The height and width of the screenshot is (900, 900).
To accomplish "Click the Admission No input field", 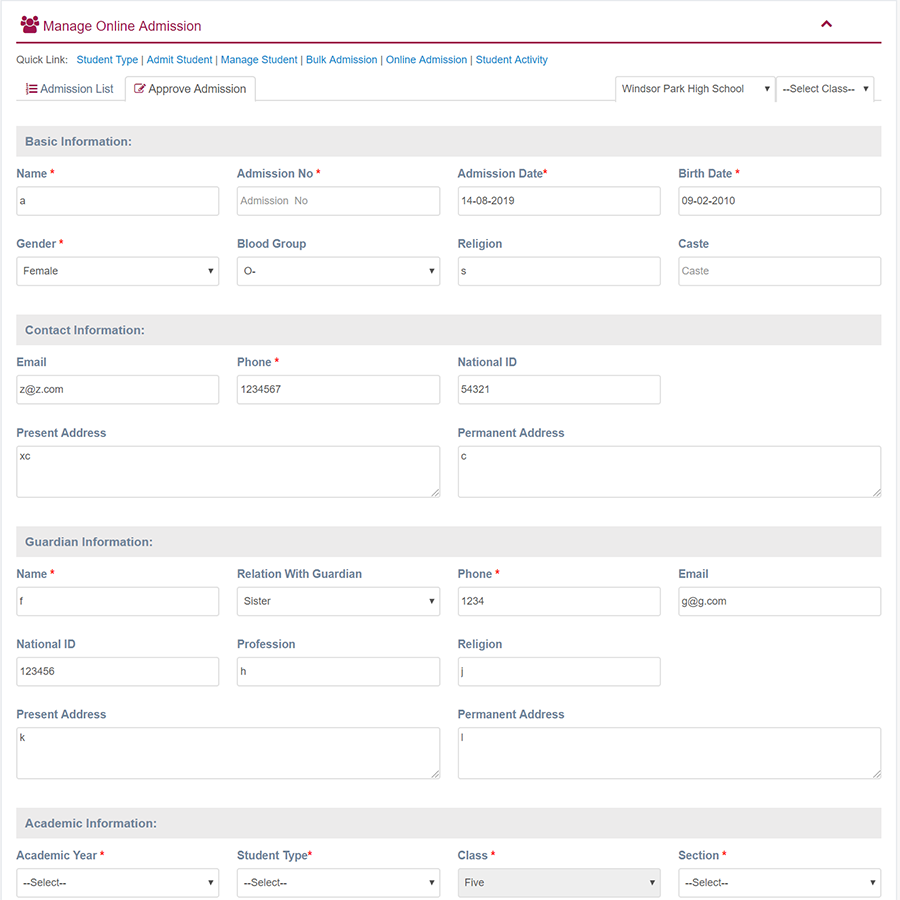I will [338, 201].
